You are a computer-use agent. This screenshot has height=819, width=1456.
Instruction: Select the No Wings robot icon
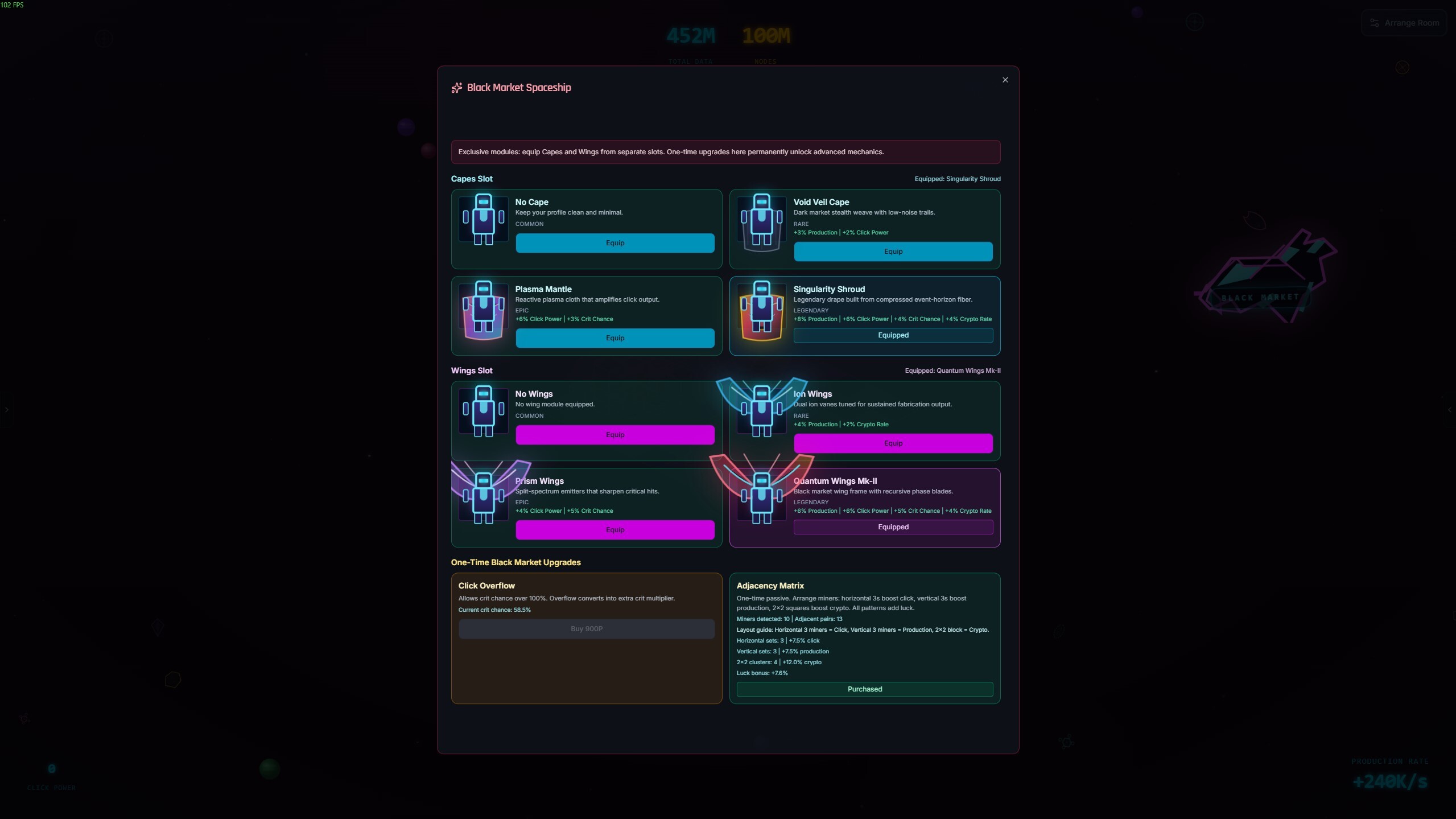click(x=483, y=411)
